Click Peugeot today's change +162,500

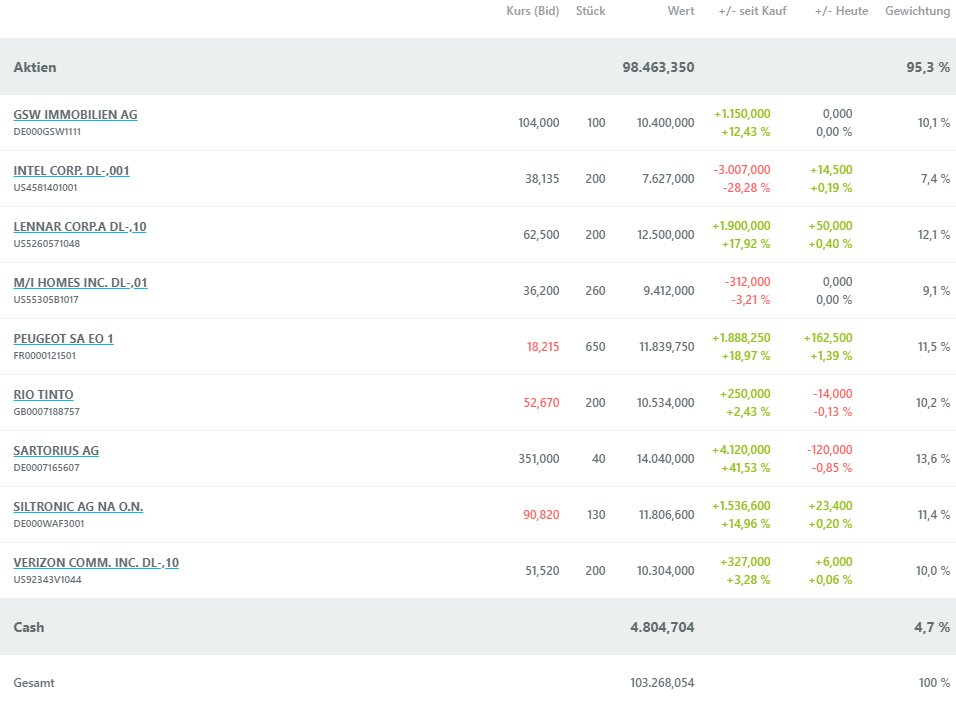(x=828, y=338)
